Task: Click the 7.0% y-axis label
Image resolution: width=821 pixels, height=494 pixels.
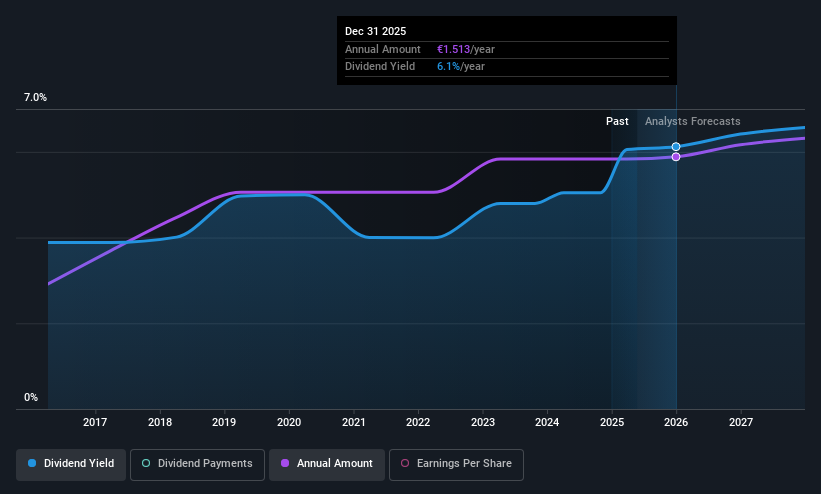Action: 35,97
